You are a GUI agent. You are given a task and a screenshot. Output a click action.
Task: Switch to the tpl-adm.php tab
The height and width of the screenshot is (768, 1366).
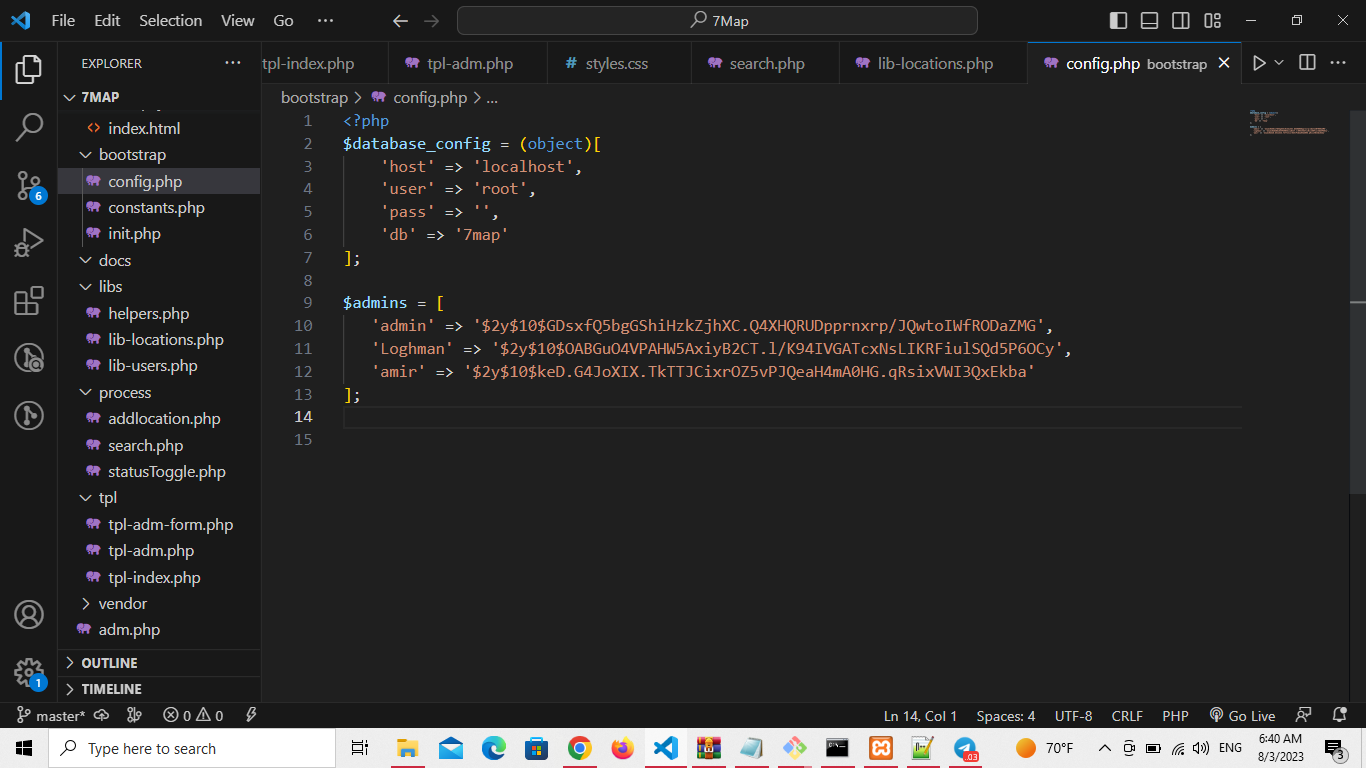click(x=468, y=63)
